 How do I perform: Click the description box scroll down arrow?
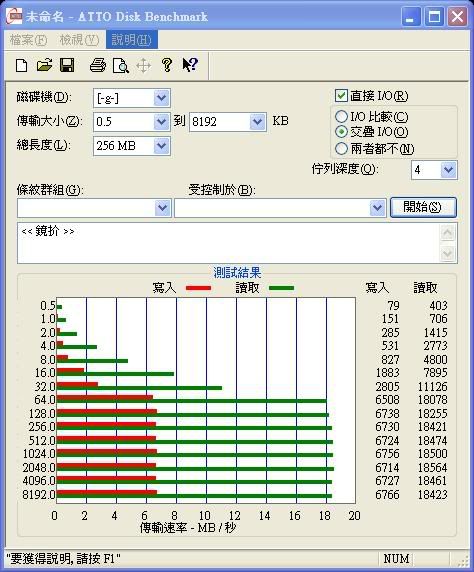pyautogui.click(x=448, y=253)
